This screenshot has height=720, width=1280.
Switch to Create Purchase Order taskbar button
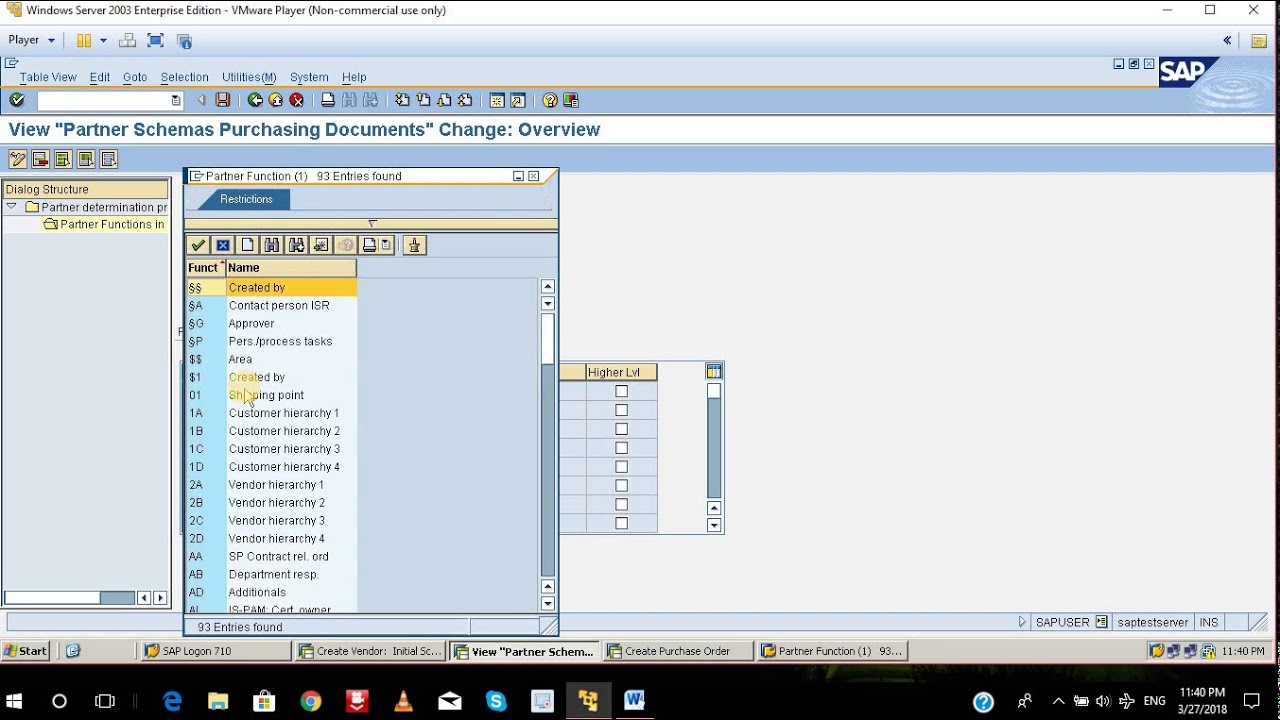click(680, 651)
